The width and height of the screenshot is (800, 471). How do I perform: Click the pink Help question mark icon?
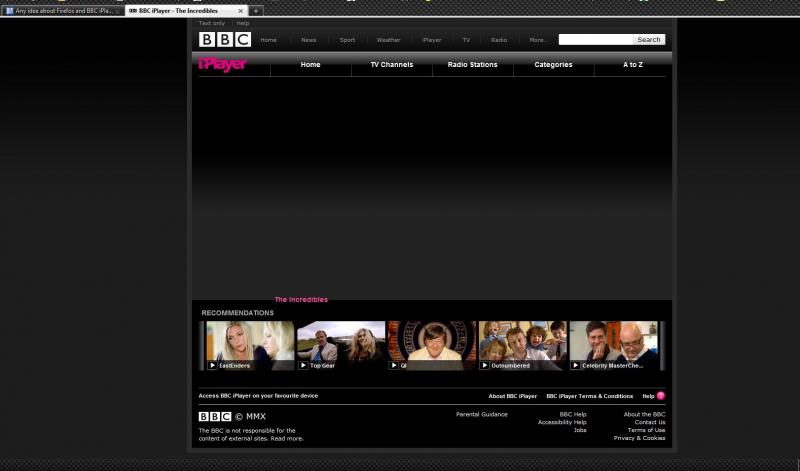click(x=661, y=396)
